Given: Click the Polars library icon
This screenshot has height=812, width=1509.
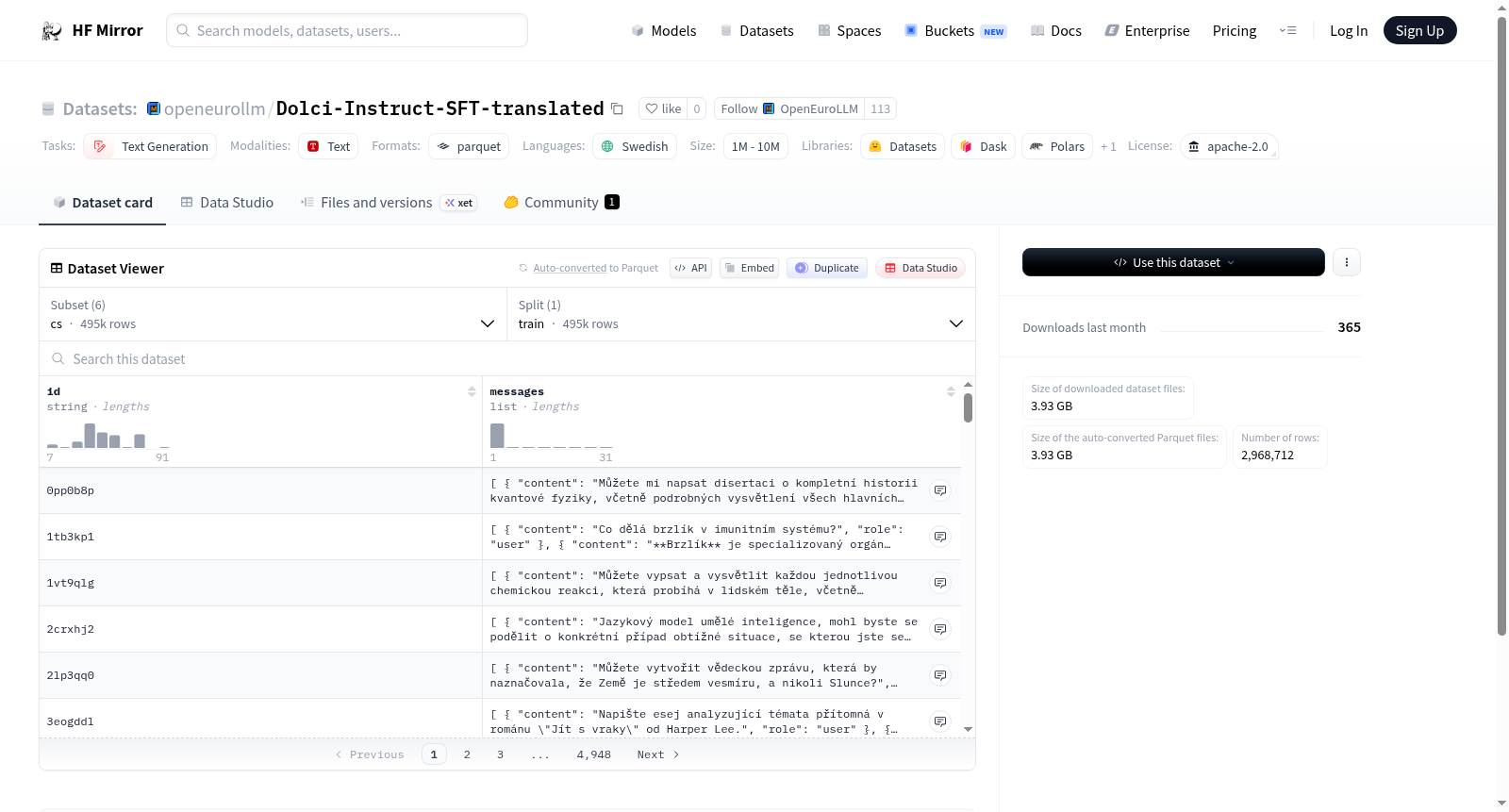Looking at the screenshot, I should point(1036,146).
